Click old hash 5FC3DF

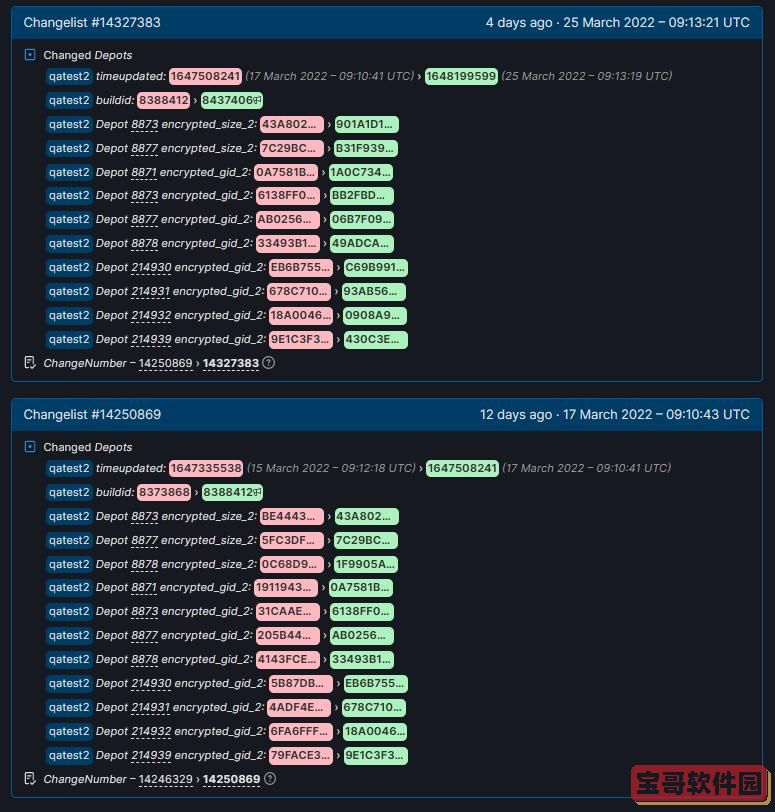(x=291, y=540)
